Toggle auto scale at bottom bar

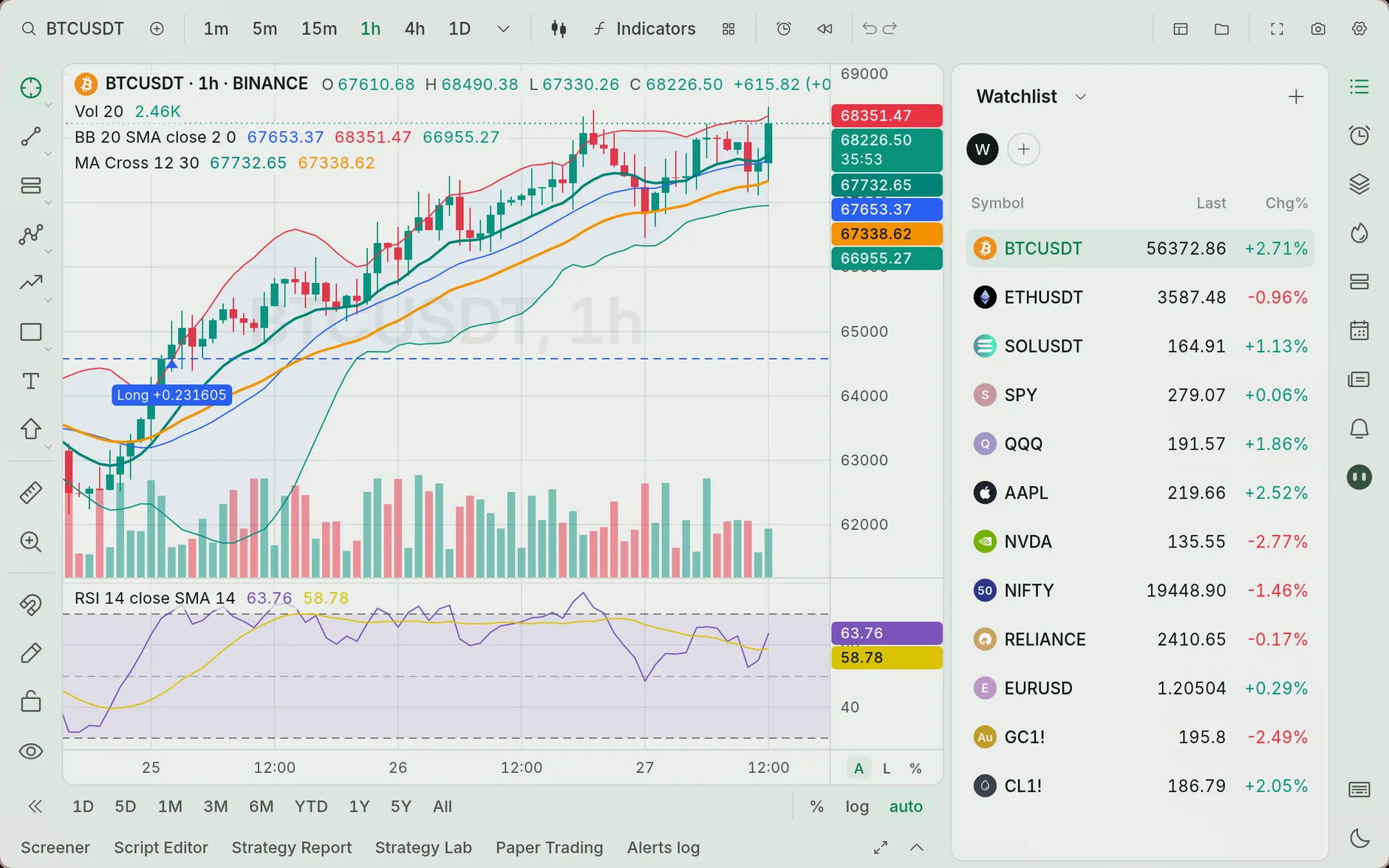(x=906, y=807)
